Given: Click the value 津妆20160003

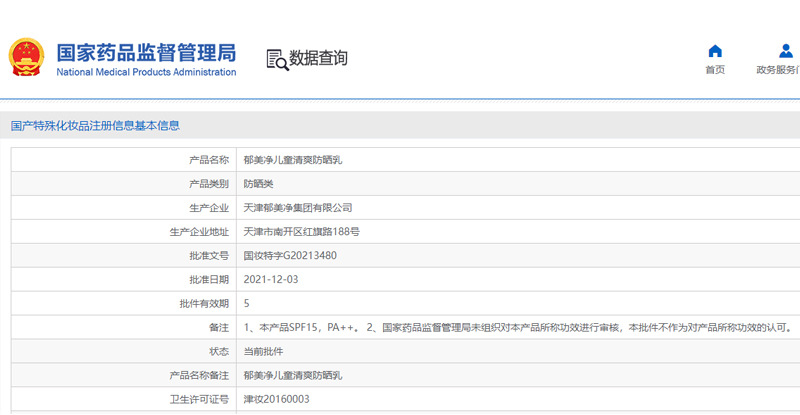Looking at the screenshot, I should [x=277, y=400].
